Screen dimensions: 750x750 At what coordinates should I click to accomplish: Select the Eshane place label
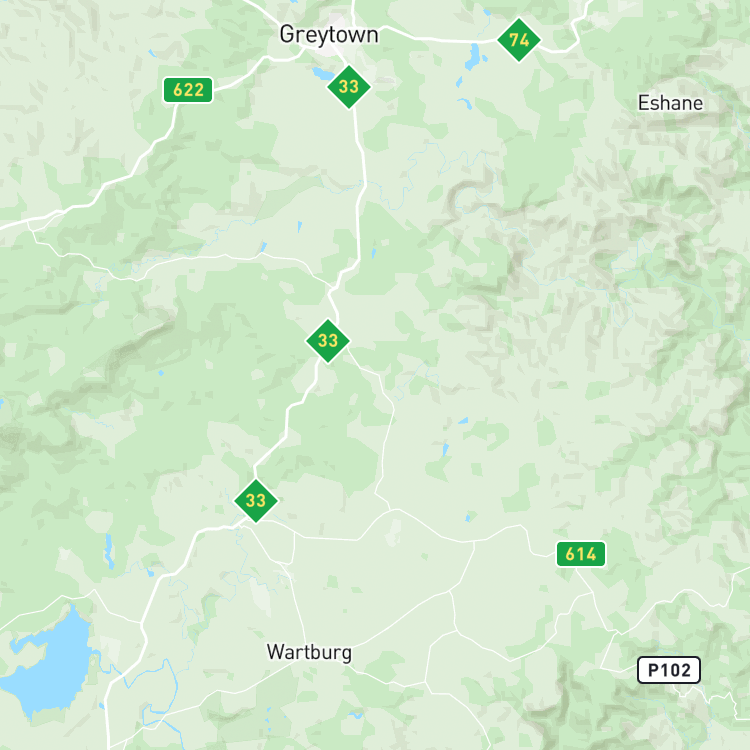670,103
